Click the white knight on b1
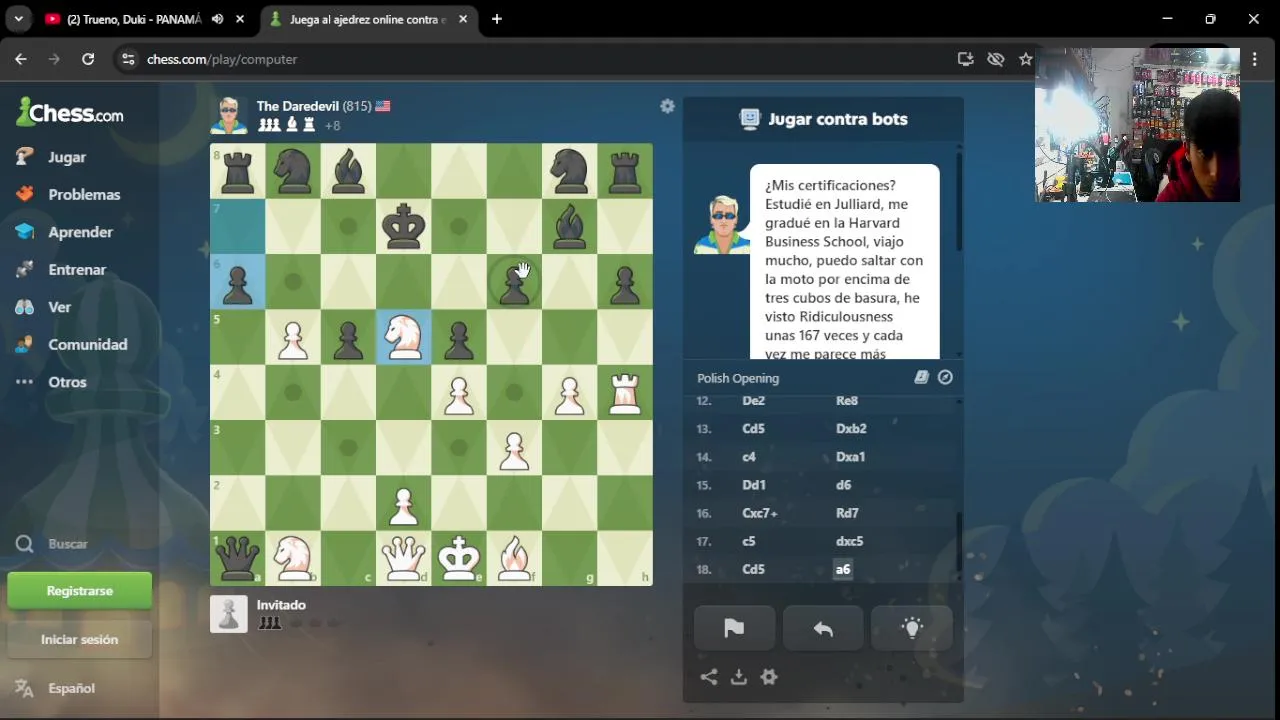 click(x=293, y=558)
